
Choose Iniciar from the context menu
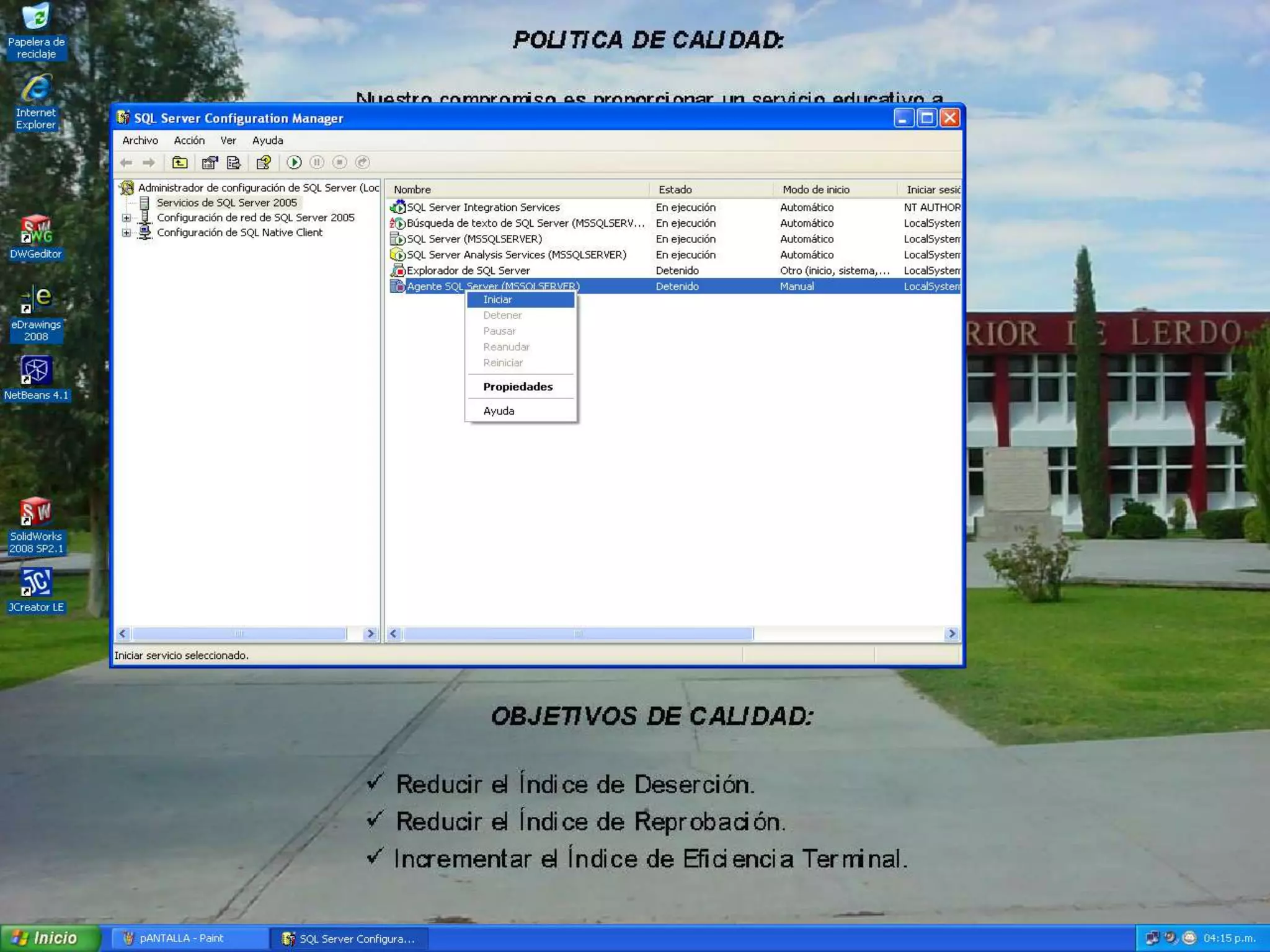pos(497,299)
